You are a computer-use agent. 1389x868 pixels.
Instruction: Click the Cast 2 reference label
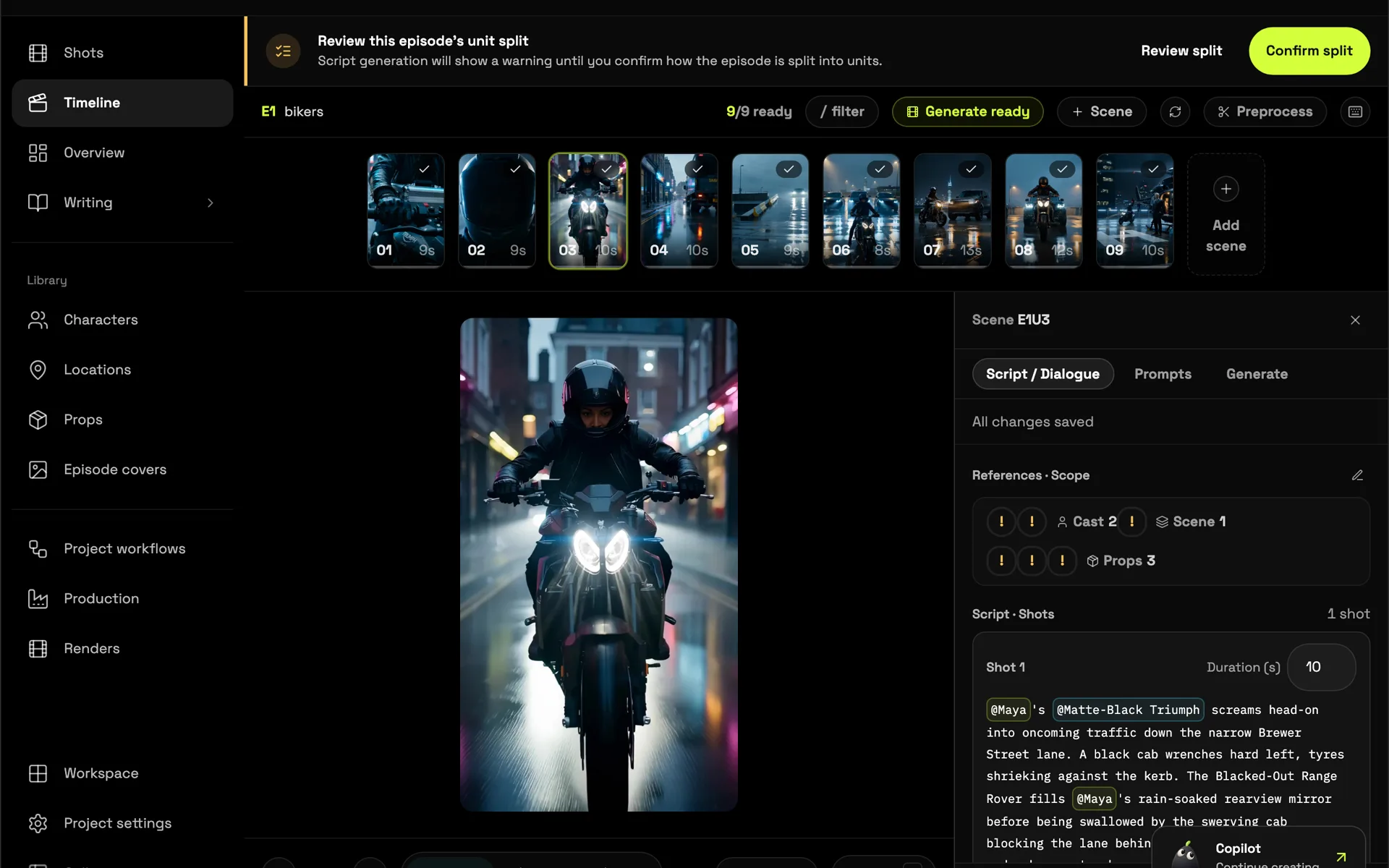(x=1087, y=522)
